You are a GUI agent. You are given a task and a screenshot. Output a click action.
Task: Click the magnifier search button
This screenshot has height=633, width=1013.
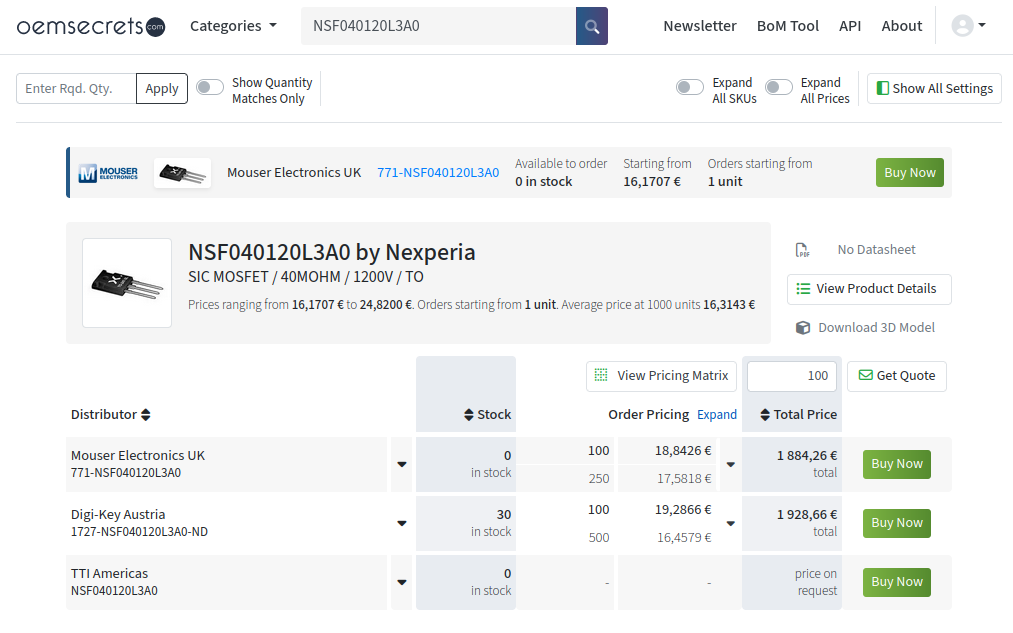(x=591, y=26)
